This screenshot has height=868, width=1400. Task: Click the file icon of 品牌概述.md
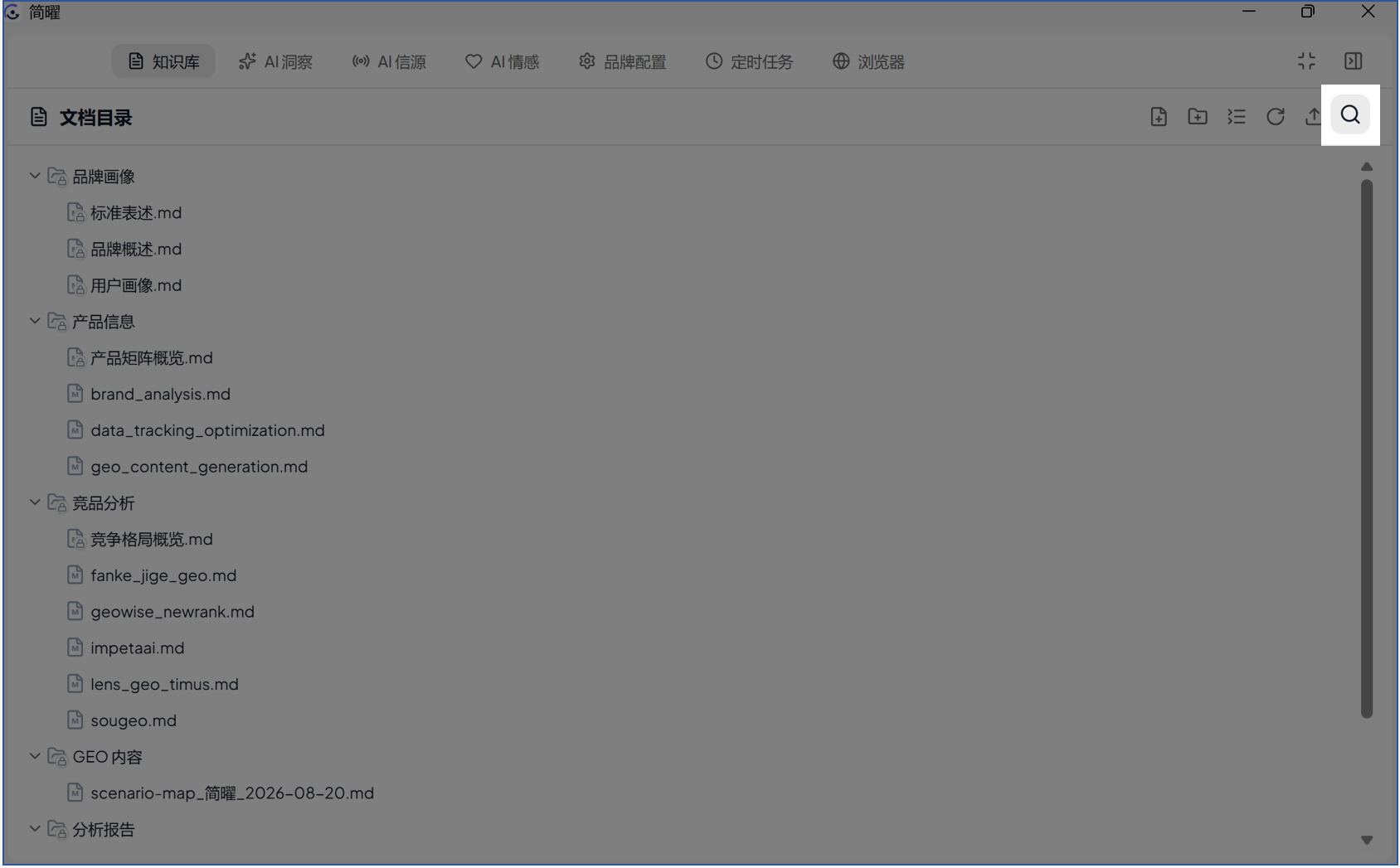[75, 249]
